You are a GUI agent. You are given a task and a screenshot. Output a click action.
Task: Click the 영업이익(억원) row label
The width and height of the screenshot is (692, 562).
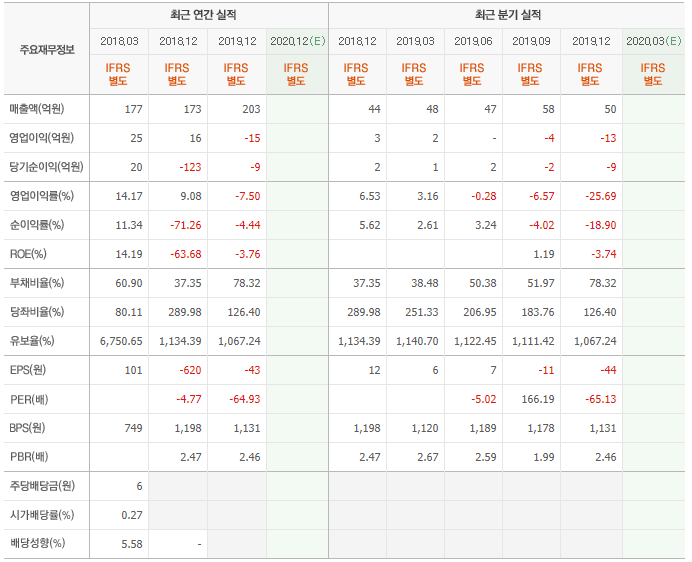(x=41, y=138)
